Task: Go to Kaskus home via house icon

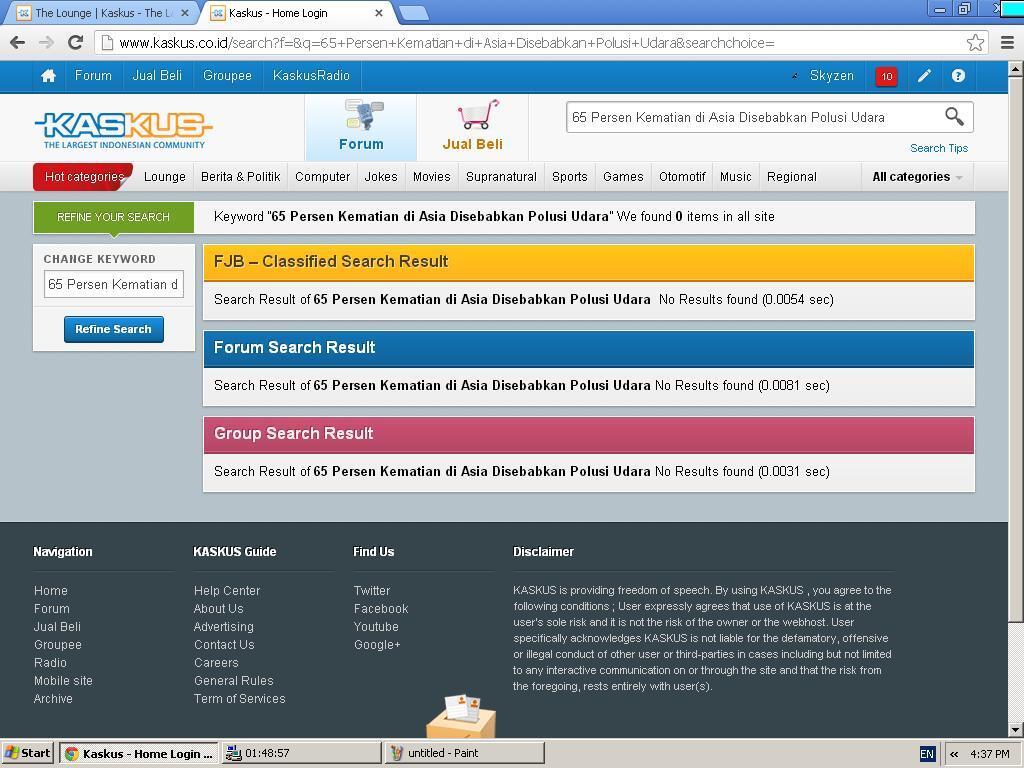Action: [x=48, y=76]
